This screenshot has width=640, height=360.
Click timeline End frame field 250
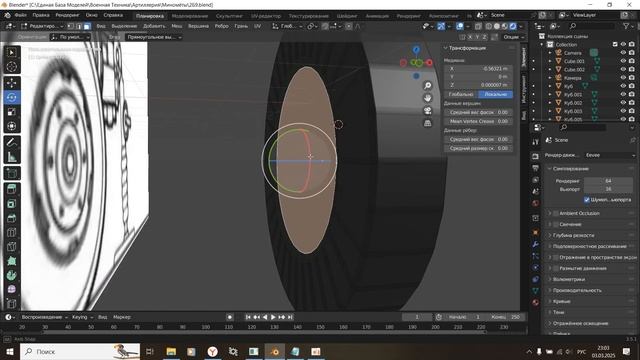[x=506, y=317]
